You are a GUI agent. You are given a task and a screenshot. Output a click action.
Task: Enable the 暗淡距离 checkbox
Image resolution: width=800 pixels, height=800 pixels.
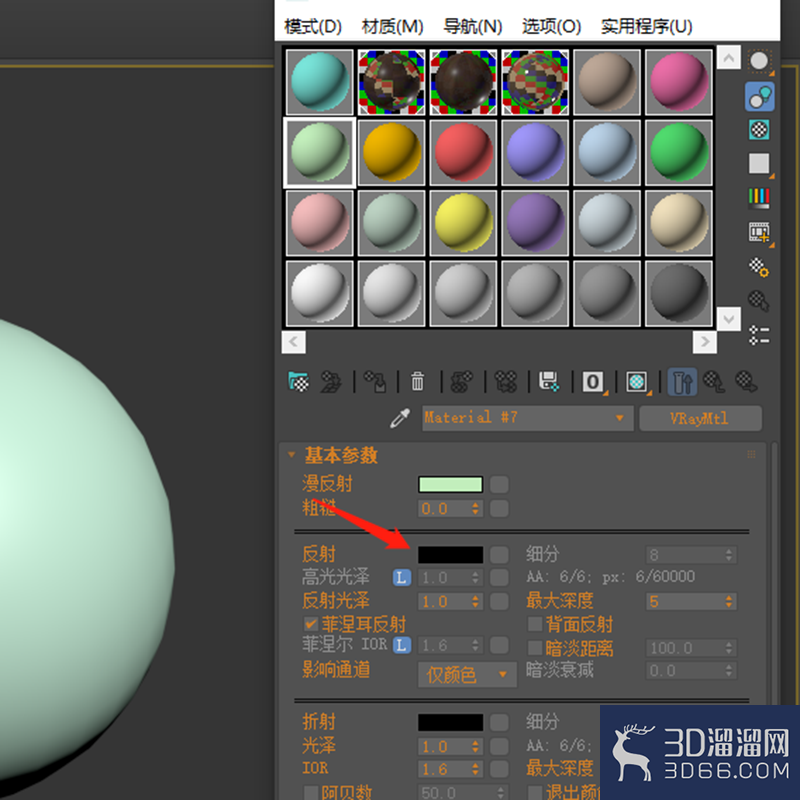535,647
